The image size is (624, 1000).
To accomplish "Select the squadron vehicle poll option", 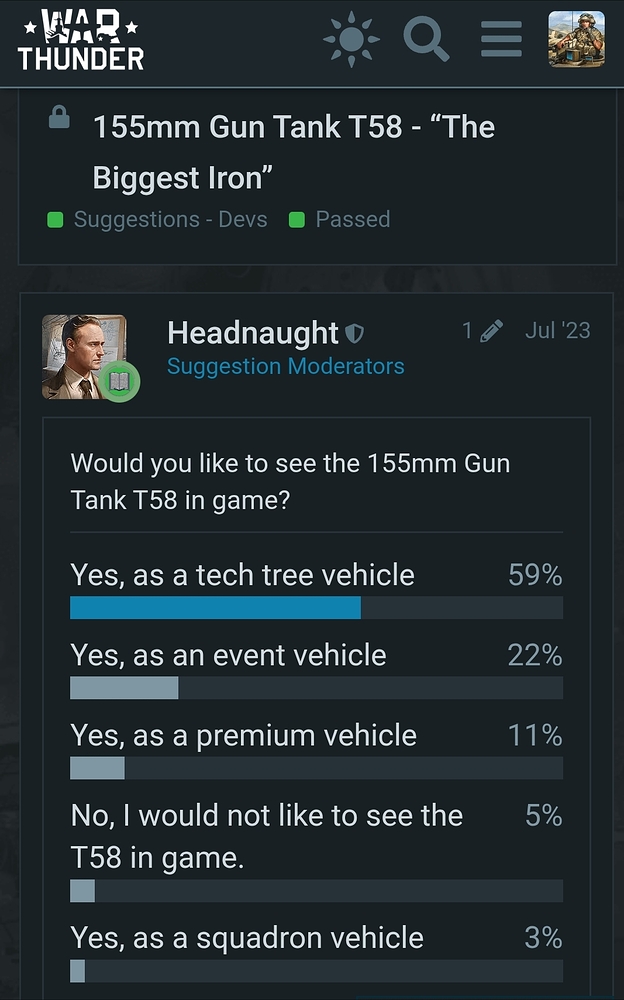I will (316, 952).
